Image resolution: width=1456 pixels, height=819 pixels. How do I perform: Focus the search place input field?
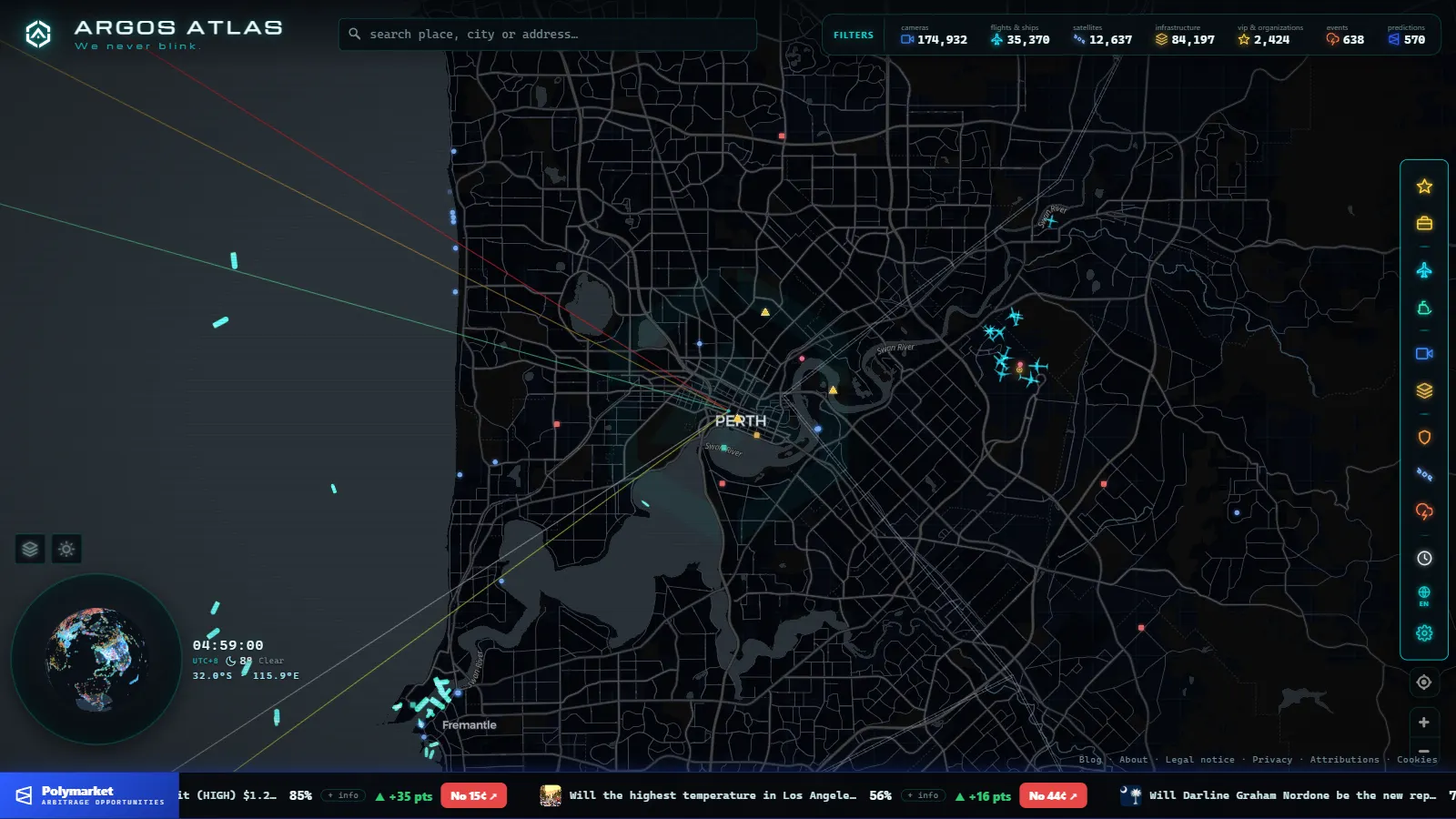[548, 35]
